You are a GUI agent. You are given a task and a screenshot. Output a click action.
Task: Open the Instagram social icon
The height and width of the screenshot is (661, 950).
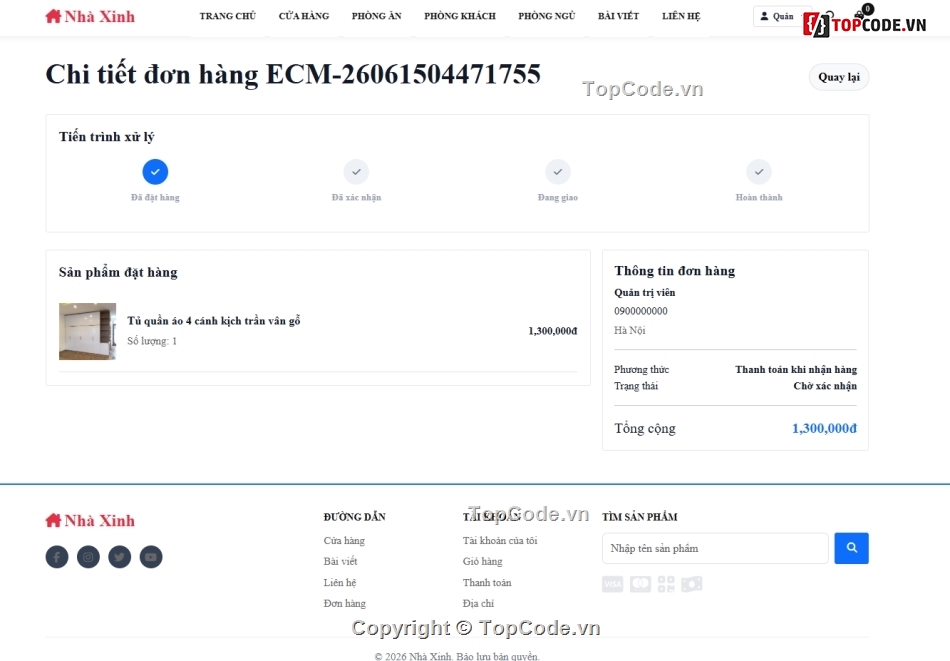pos(88,557)
